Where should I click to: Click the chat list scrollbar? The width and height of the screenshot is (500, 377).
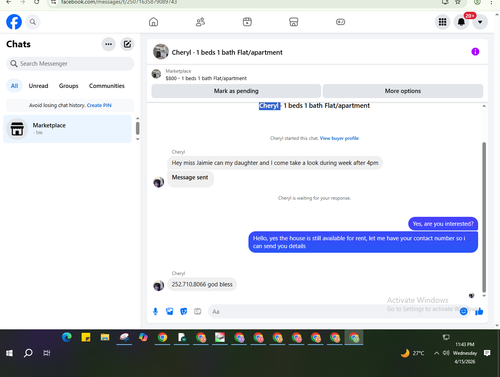point(137,128)
